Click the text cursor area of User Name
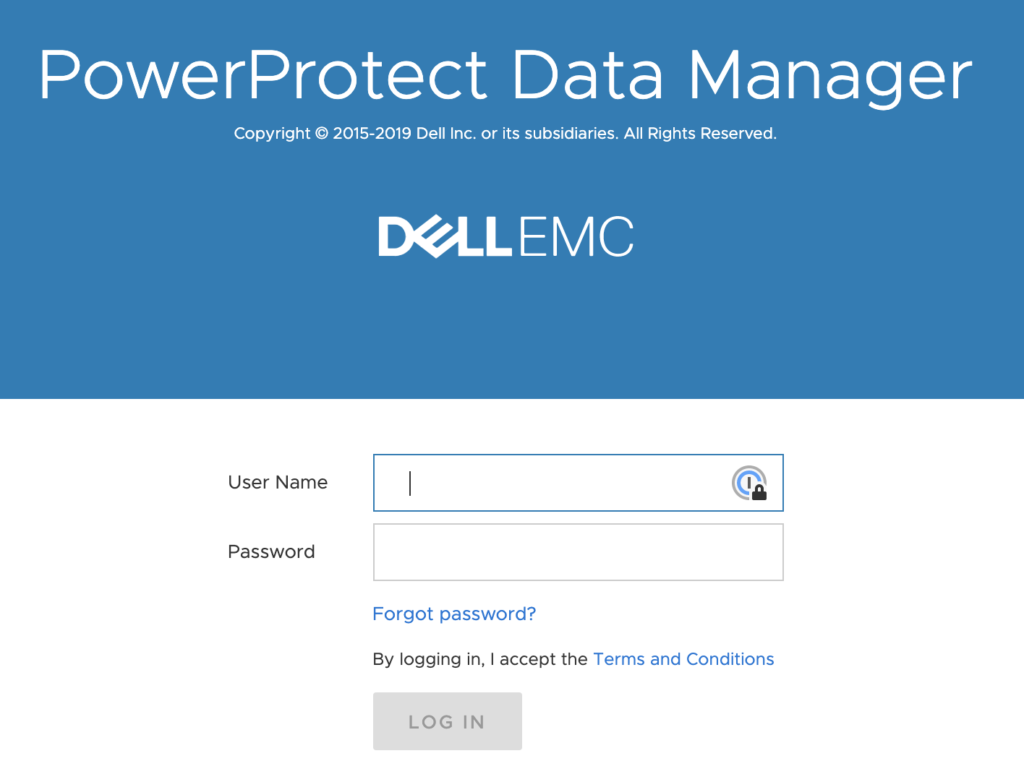The width and height of the screenshot is (1024, 782). click(x=410, y=482)
